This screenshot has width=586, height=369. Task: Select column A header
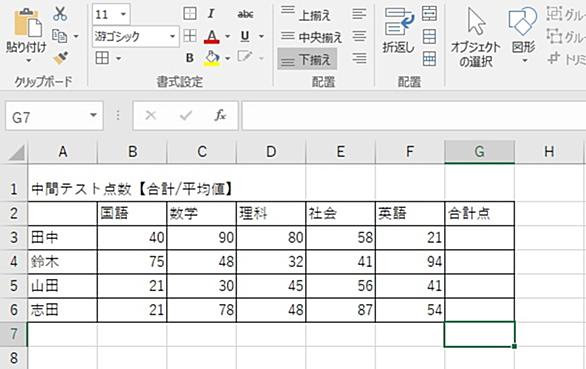coord(62,152)
